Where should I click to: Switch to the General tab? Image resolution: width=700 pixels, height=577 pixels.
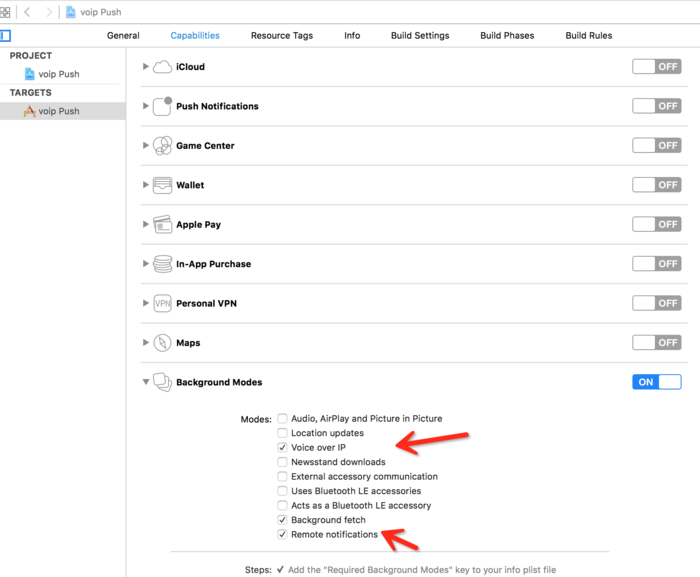123,35
